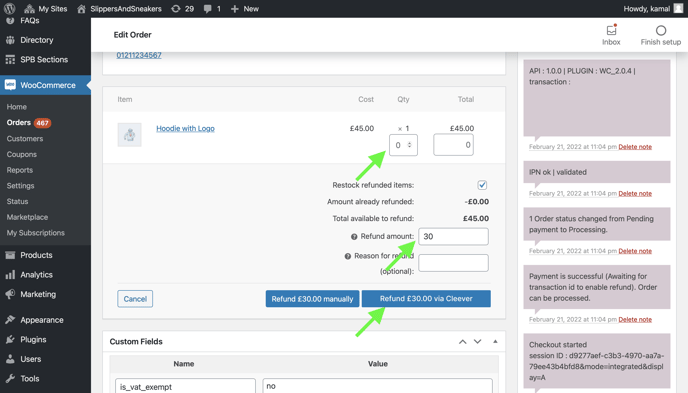
Task: Click the Marketing megaphone icon
Action: [10, 294]
